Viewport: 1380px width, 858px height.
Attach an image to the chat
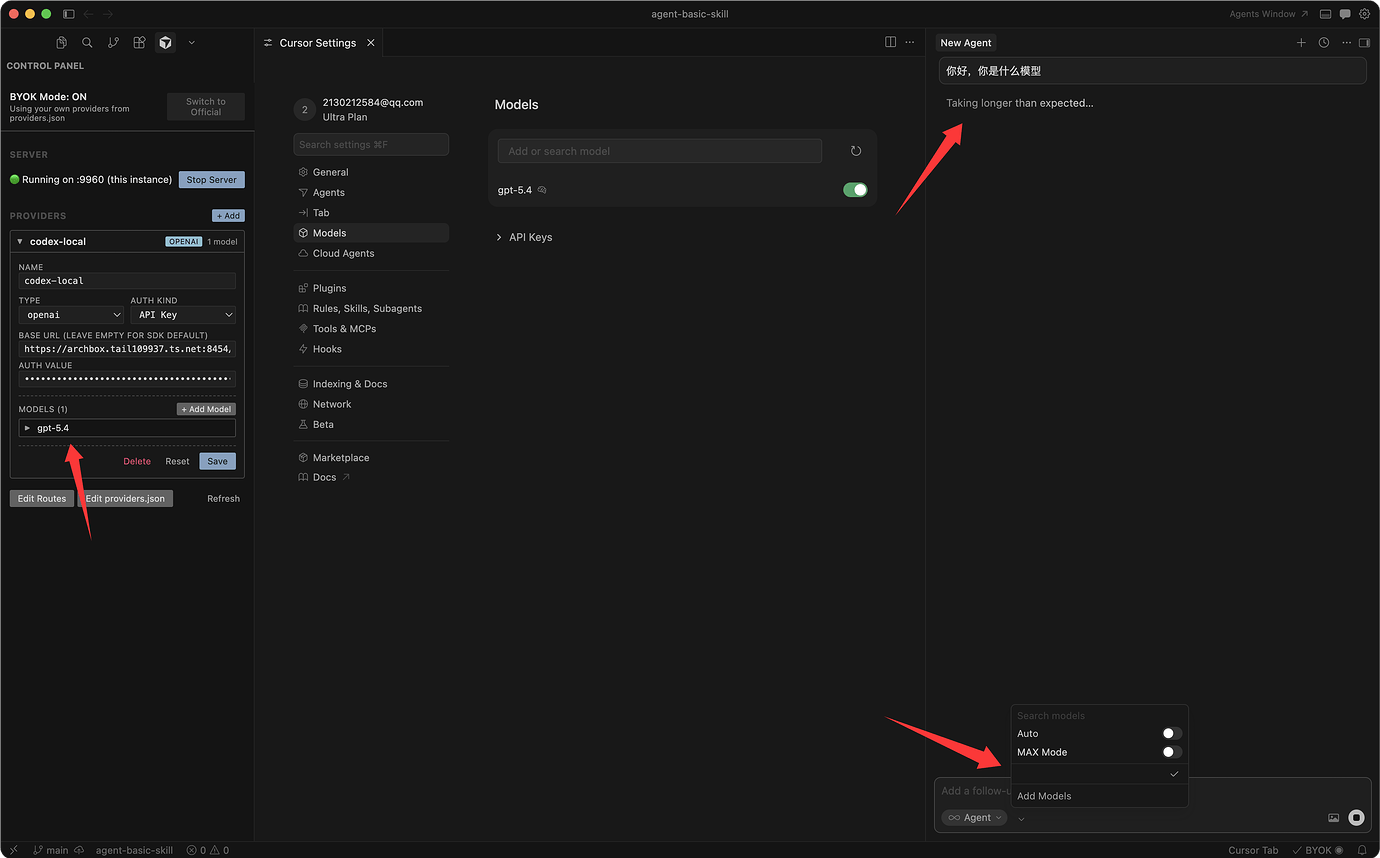(1333, 818)
